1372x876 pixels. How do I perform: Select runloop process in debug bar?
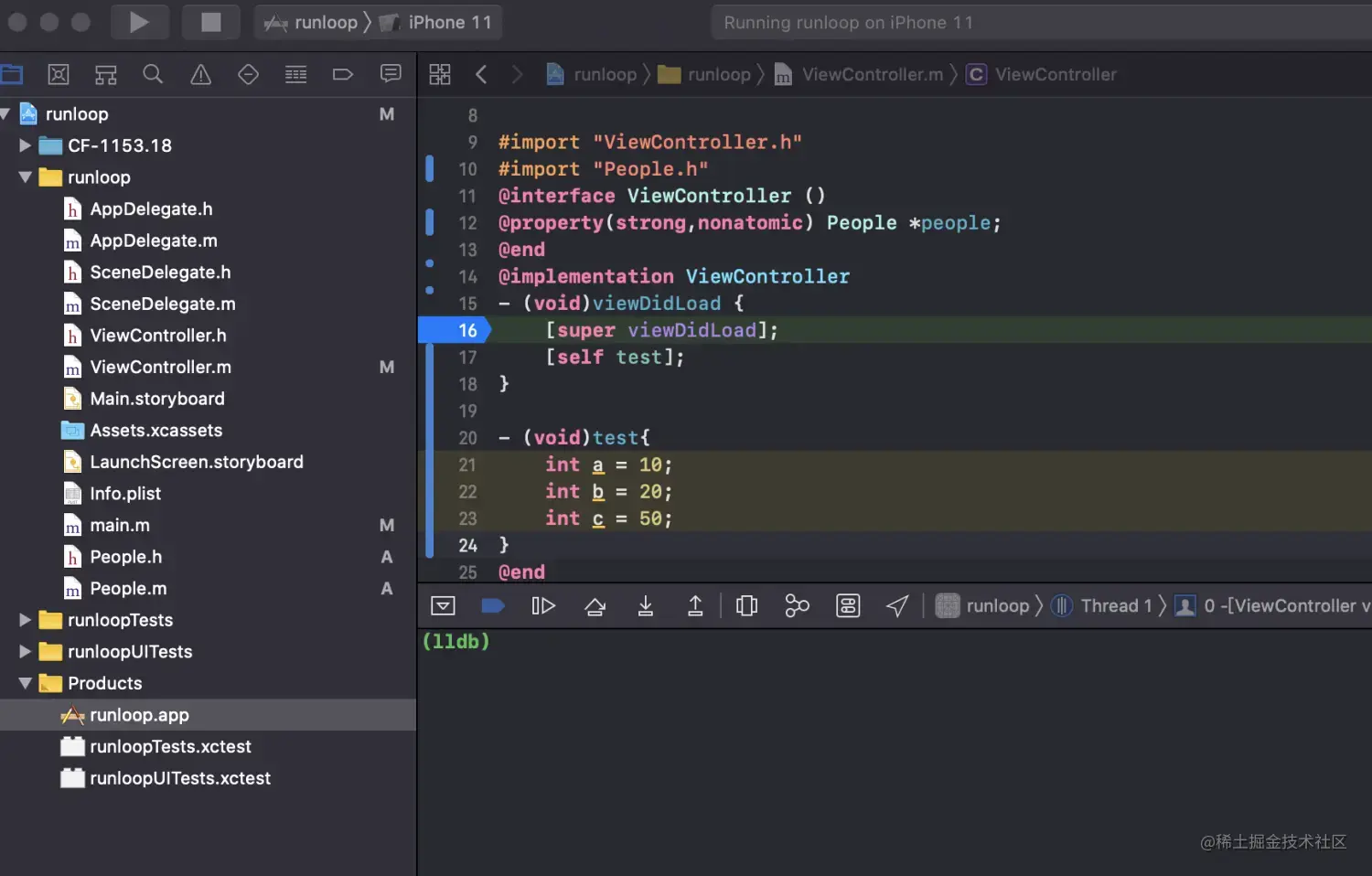click(982, 605)
